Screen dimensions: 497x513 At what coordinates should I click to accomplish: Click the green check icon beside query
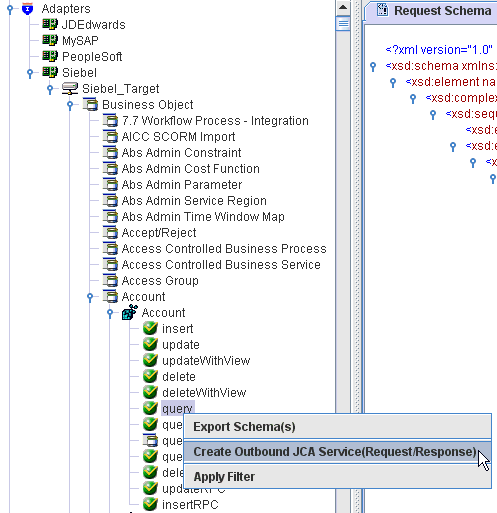click(150, 408)
